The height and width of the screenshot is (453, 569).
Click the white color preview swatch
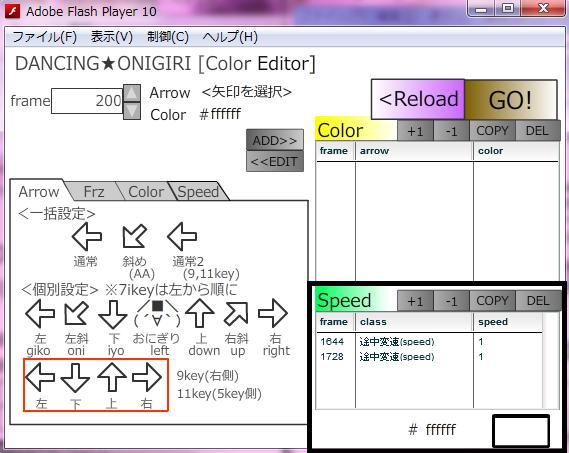(x=521, y=431)
